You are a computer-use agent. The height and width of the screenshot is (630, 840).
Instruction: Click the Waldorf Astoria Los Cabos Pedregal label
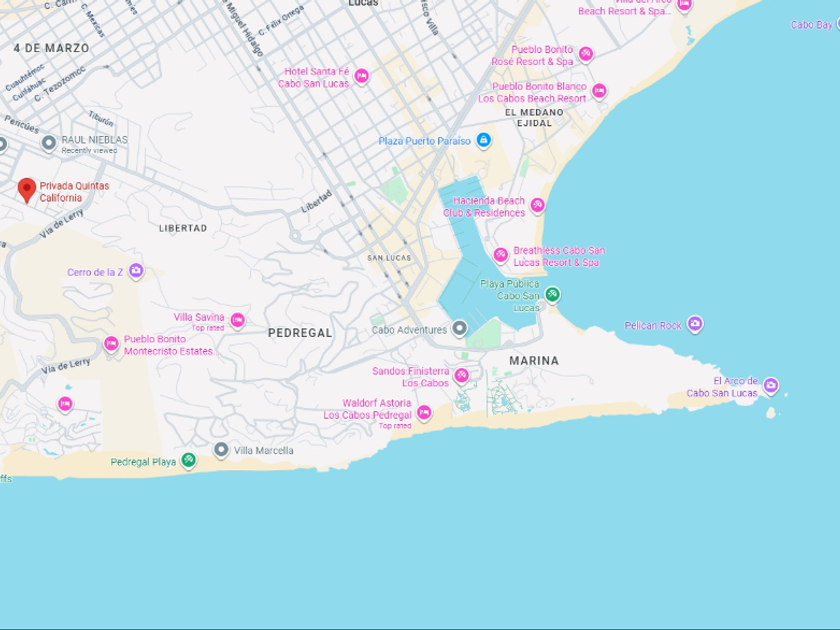pyautogui.click(x=368, y=409)
